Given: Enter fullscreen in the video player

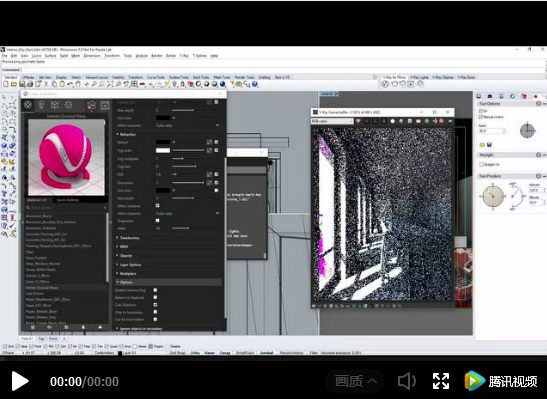Looking at the screenshot, I should coord(441,381).
